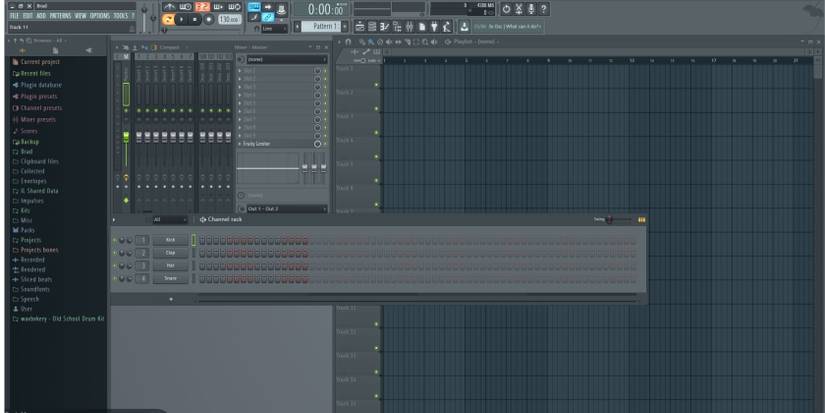Click the Kick channel button
The width and height of the screenshot is (825, 413).
[x=170, y=240]
